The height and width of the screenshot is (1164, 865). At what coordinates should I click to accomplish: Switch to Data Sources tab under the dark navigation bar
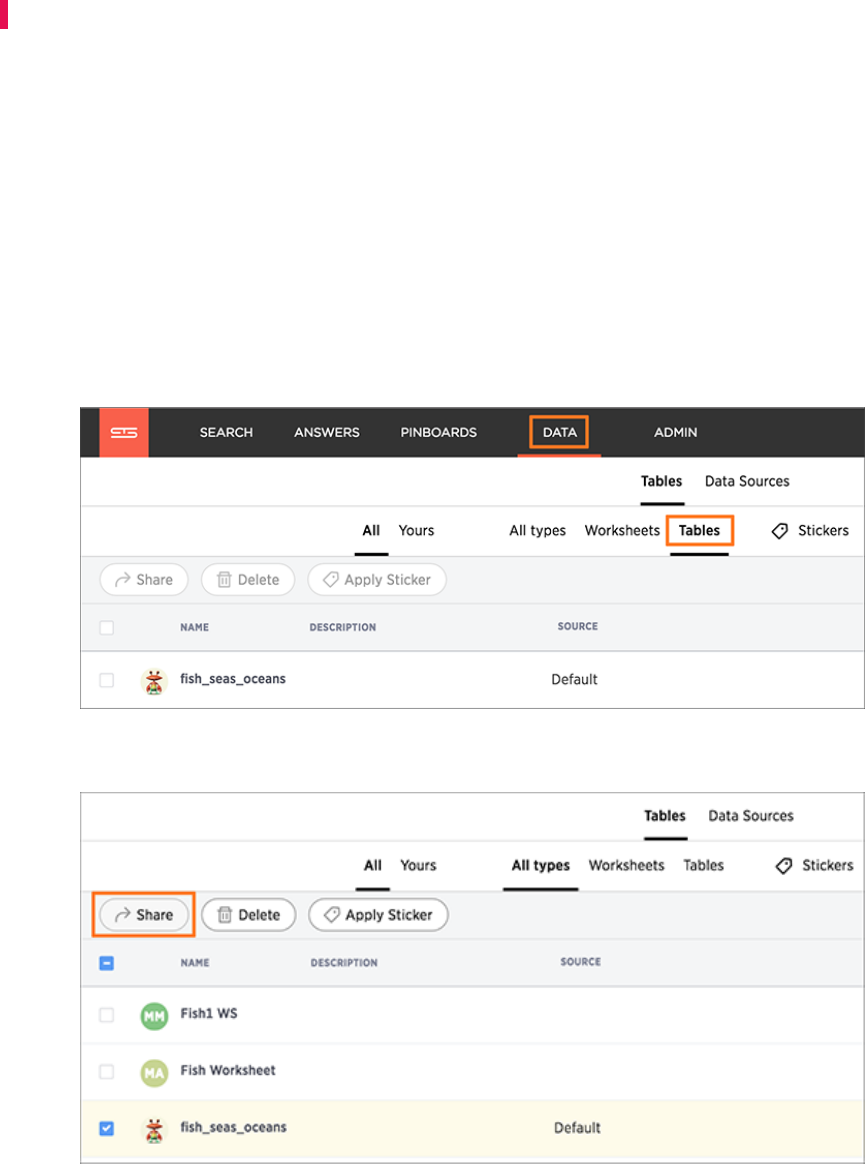point(747,481)
